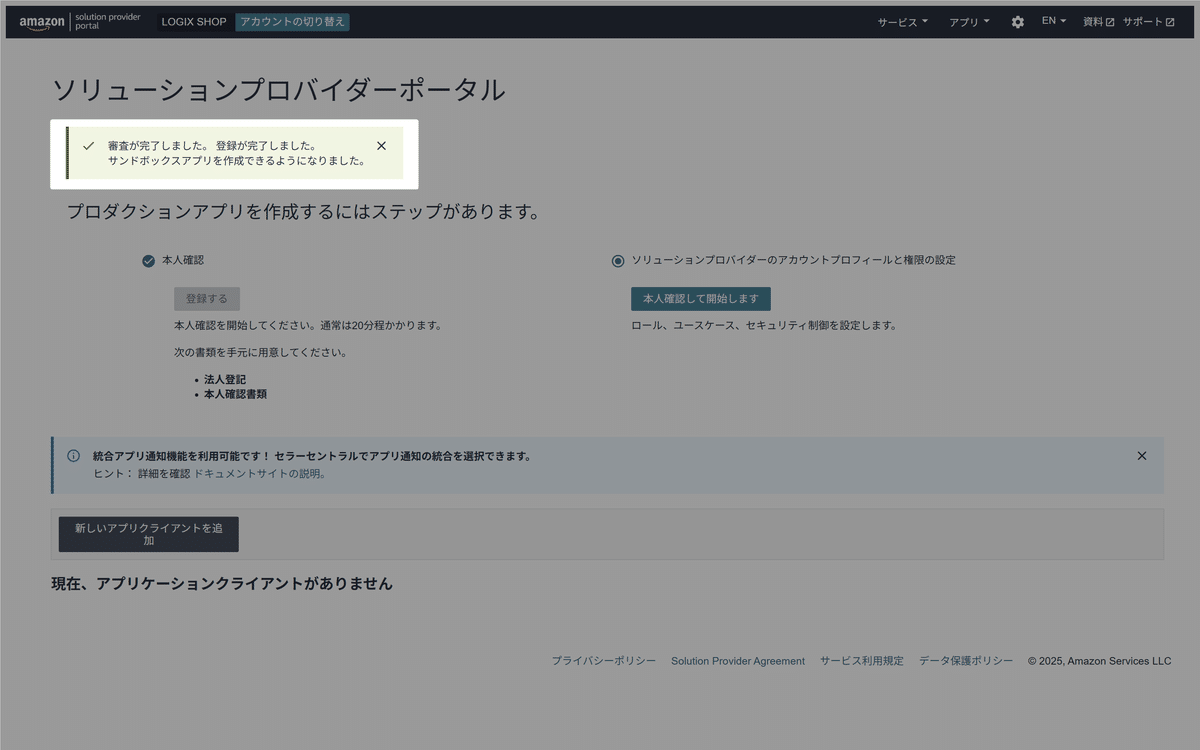The width and height of the screenshot is (1200, 750).
Task: Click the LOGIX SHOP item in the header
Action: [194, 21]
